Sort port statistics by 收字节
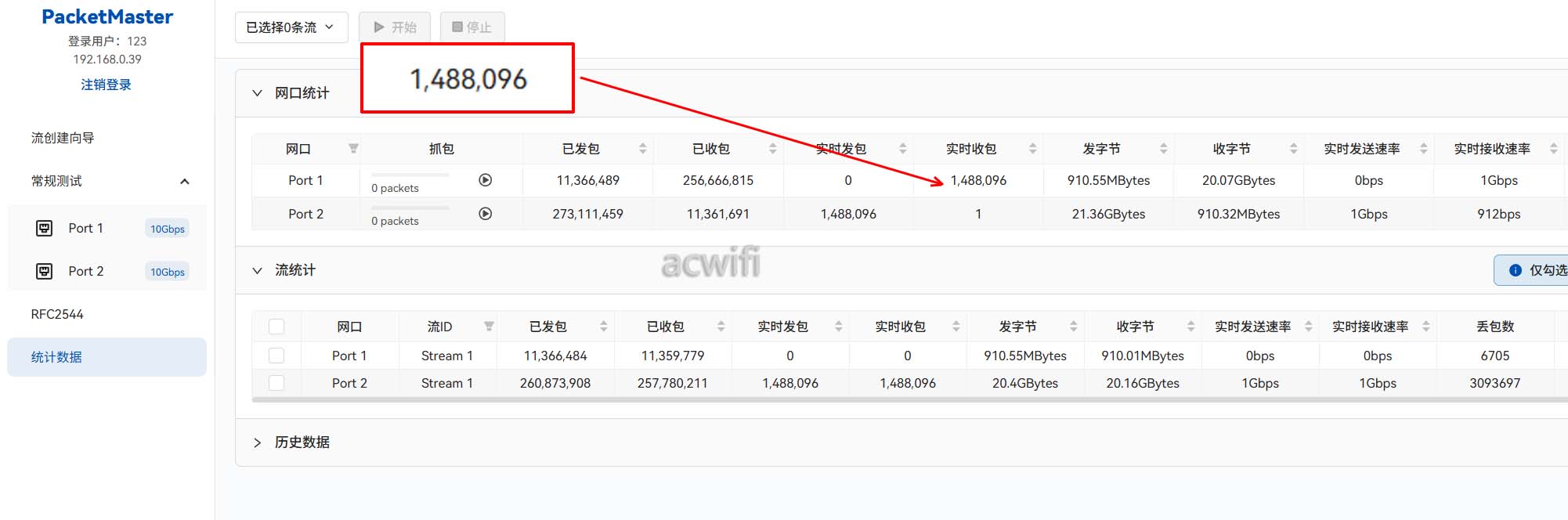1568x520 pixels. click(x=1293, y=149)
